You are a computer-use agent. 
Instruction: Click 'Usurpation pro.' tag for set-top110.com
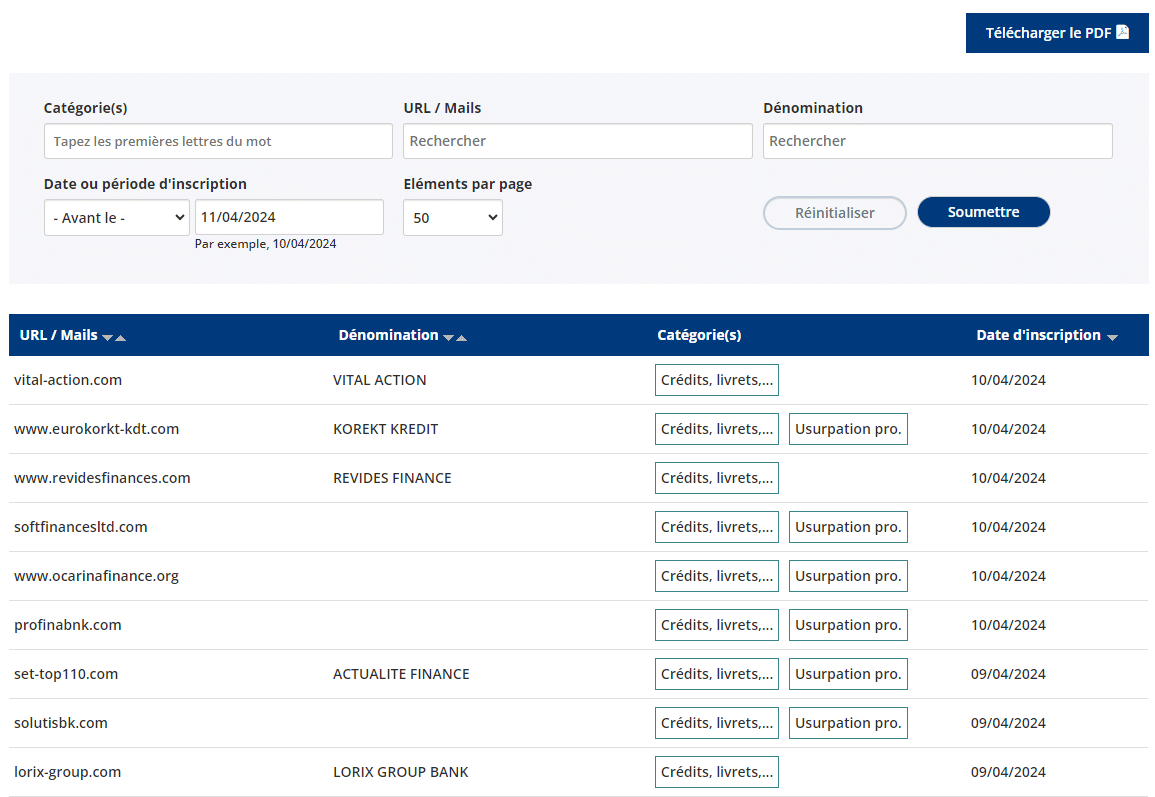pyautogui.click(x=848, y=674)
